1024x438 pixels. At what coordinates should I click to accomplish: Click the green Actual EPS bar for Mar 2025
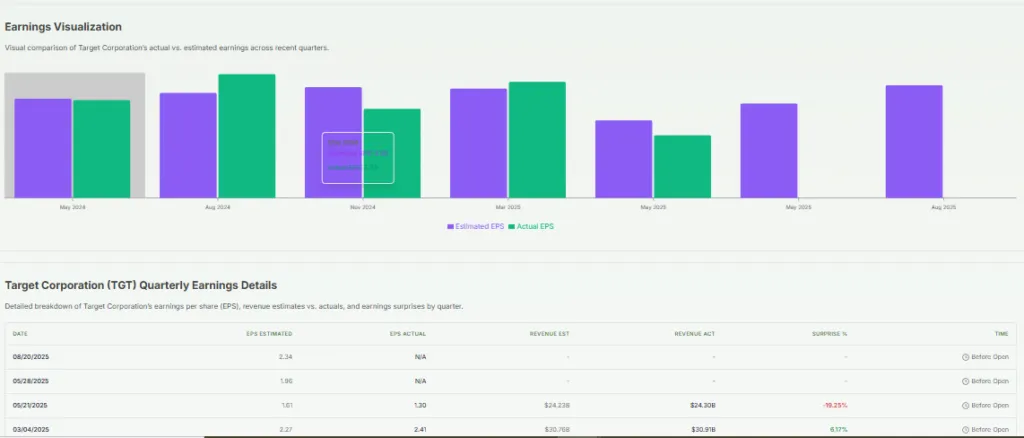(x=537, y=140)
